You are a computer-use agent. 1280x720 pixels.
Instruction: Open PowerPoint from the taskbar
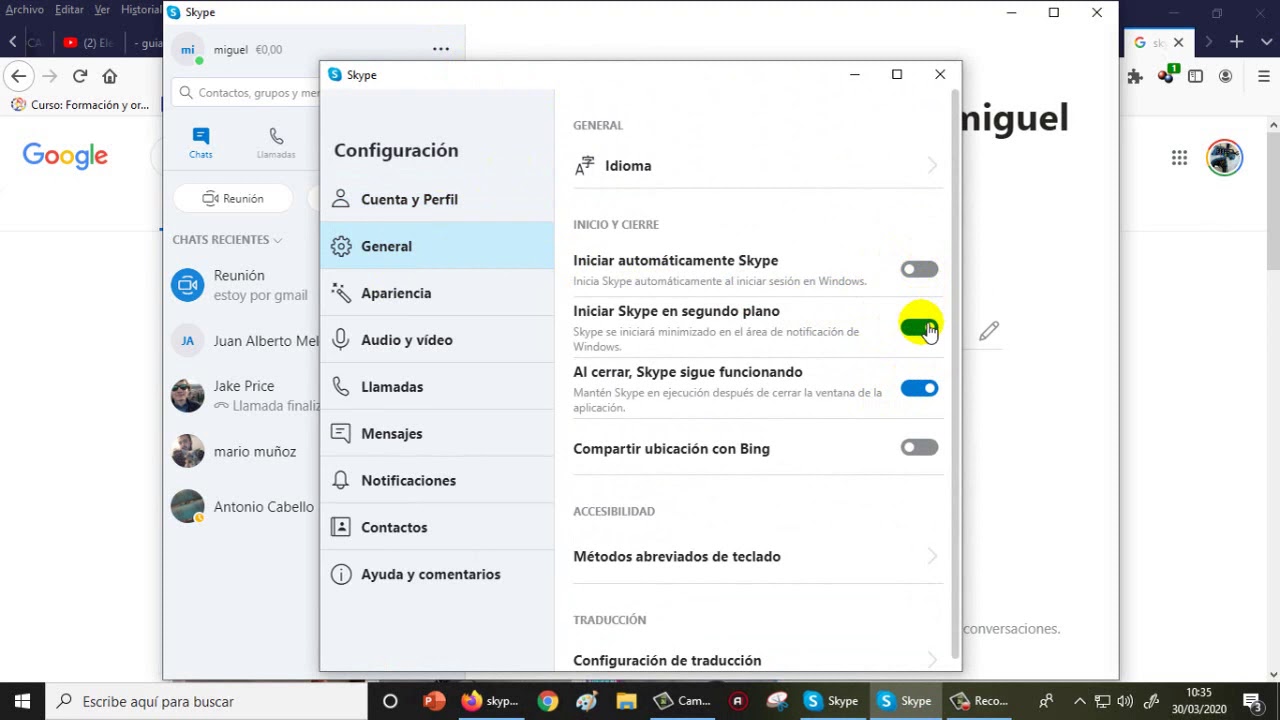[434, 701]
